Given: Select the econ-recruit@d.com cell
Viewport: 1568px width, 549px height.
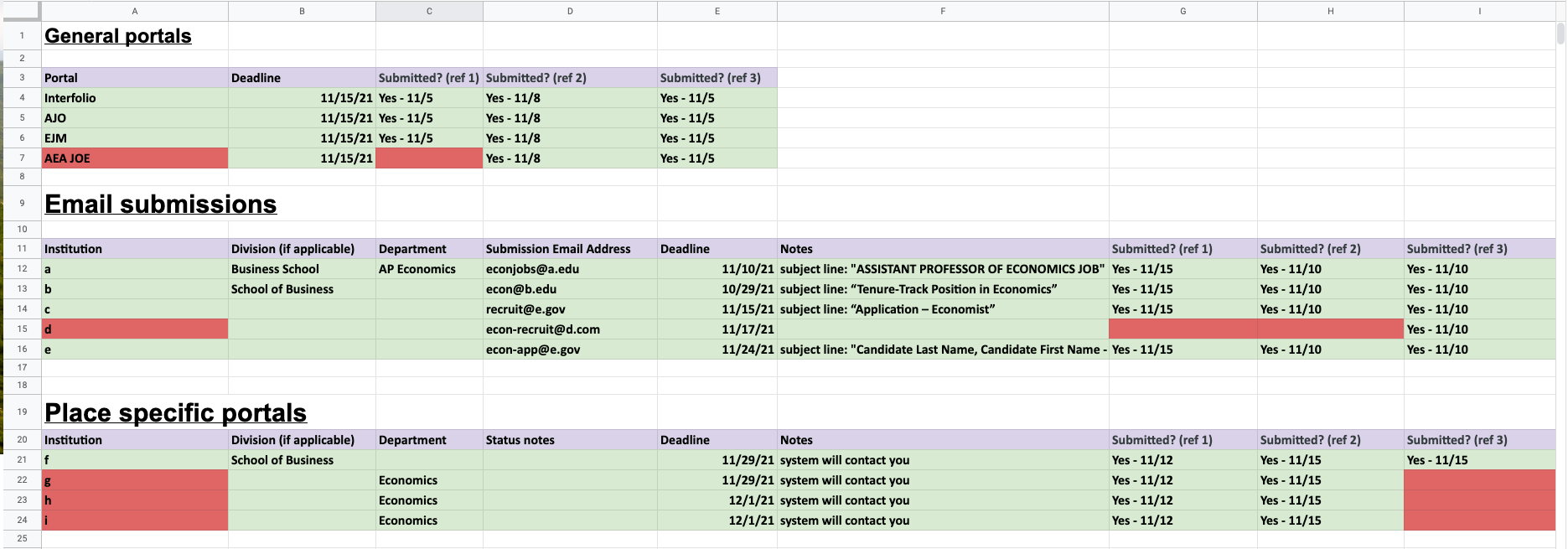Looking at the screenshot, I should tap(570, 329).
